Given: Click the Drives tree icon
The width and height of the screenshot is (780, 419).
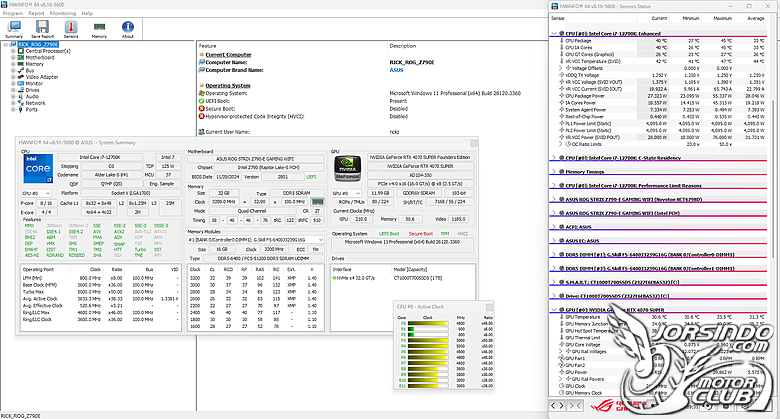Looking at the screenshot, I should point(21,90).
